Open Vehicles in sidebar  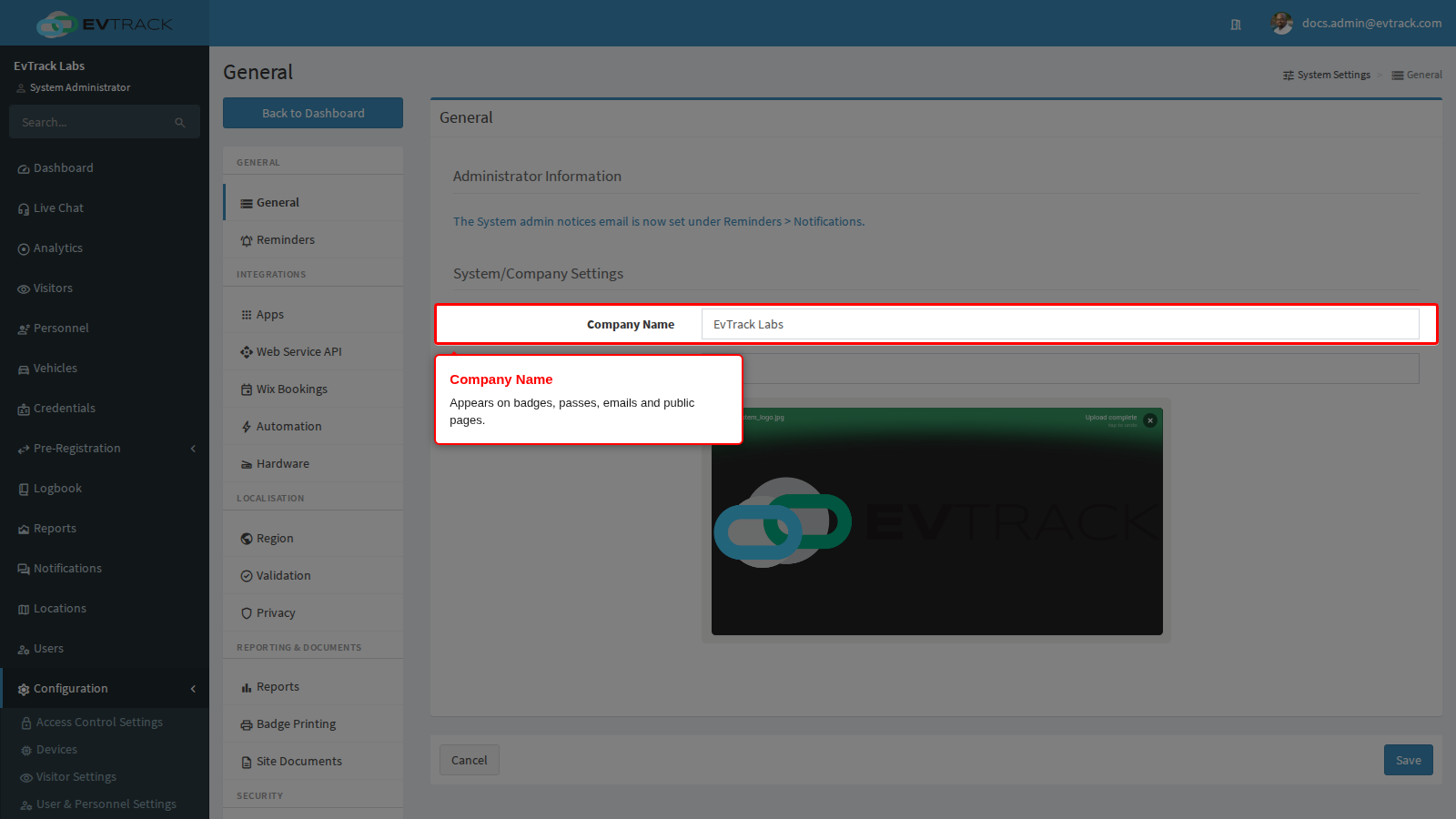click(x=105, y=369)
